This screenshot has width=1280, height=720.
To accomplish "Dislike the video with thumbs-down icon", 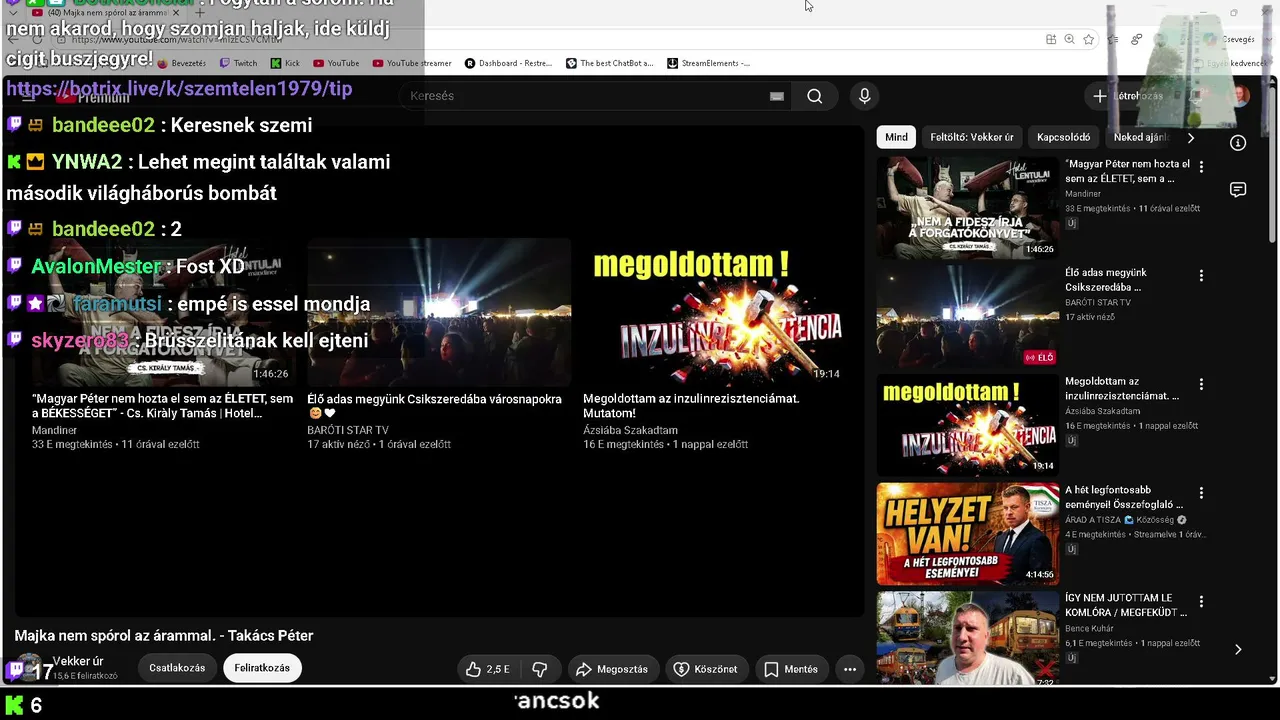I will coord(540,669).
